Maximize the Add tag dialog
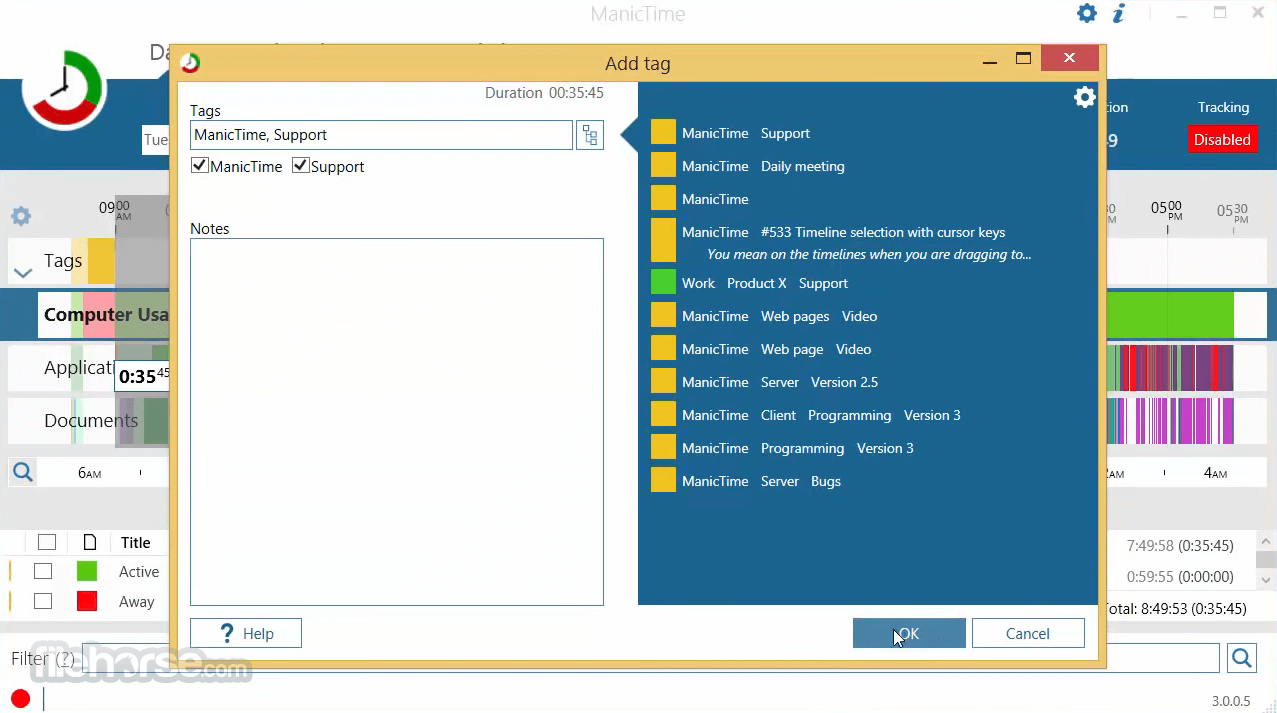Image resolution: width=1277 pixels, height=713 pixels. coord(1023,58)
